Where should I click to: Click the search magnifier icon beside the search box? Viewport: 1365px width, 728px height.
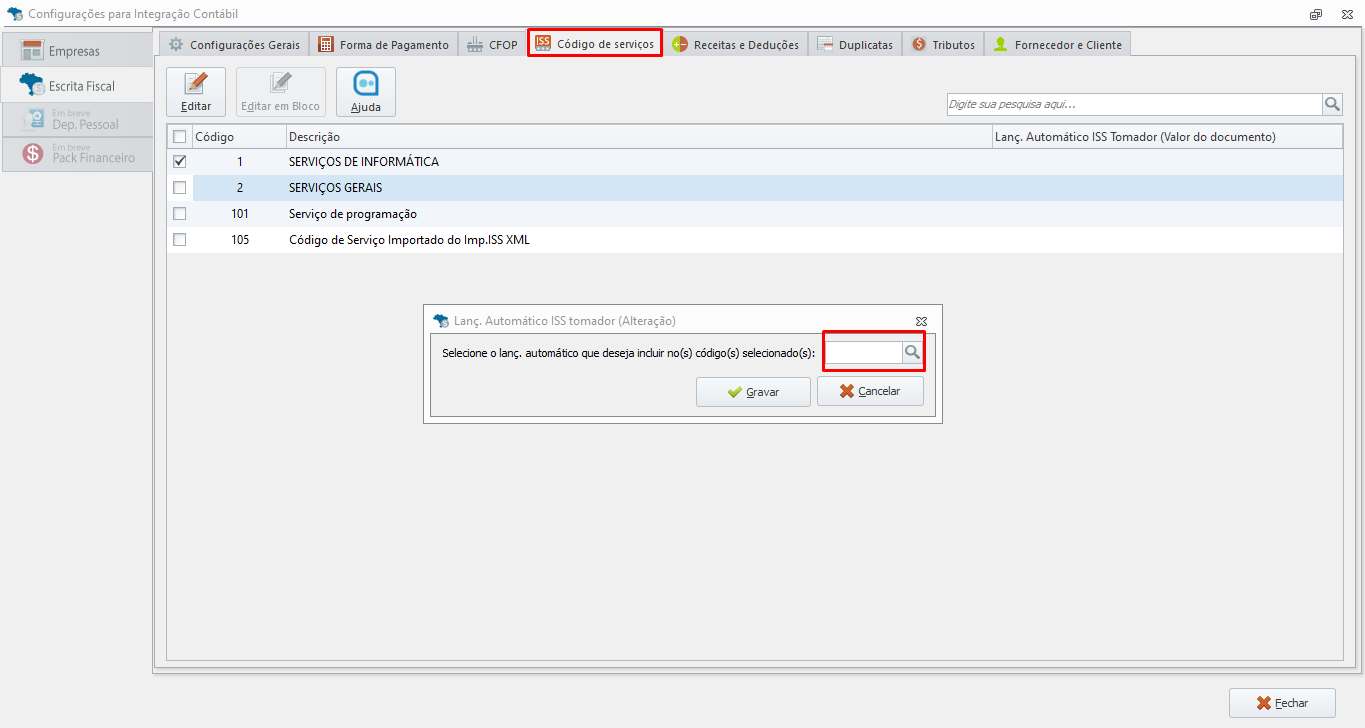(x=1332, y=104)
